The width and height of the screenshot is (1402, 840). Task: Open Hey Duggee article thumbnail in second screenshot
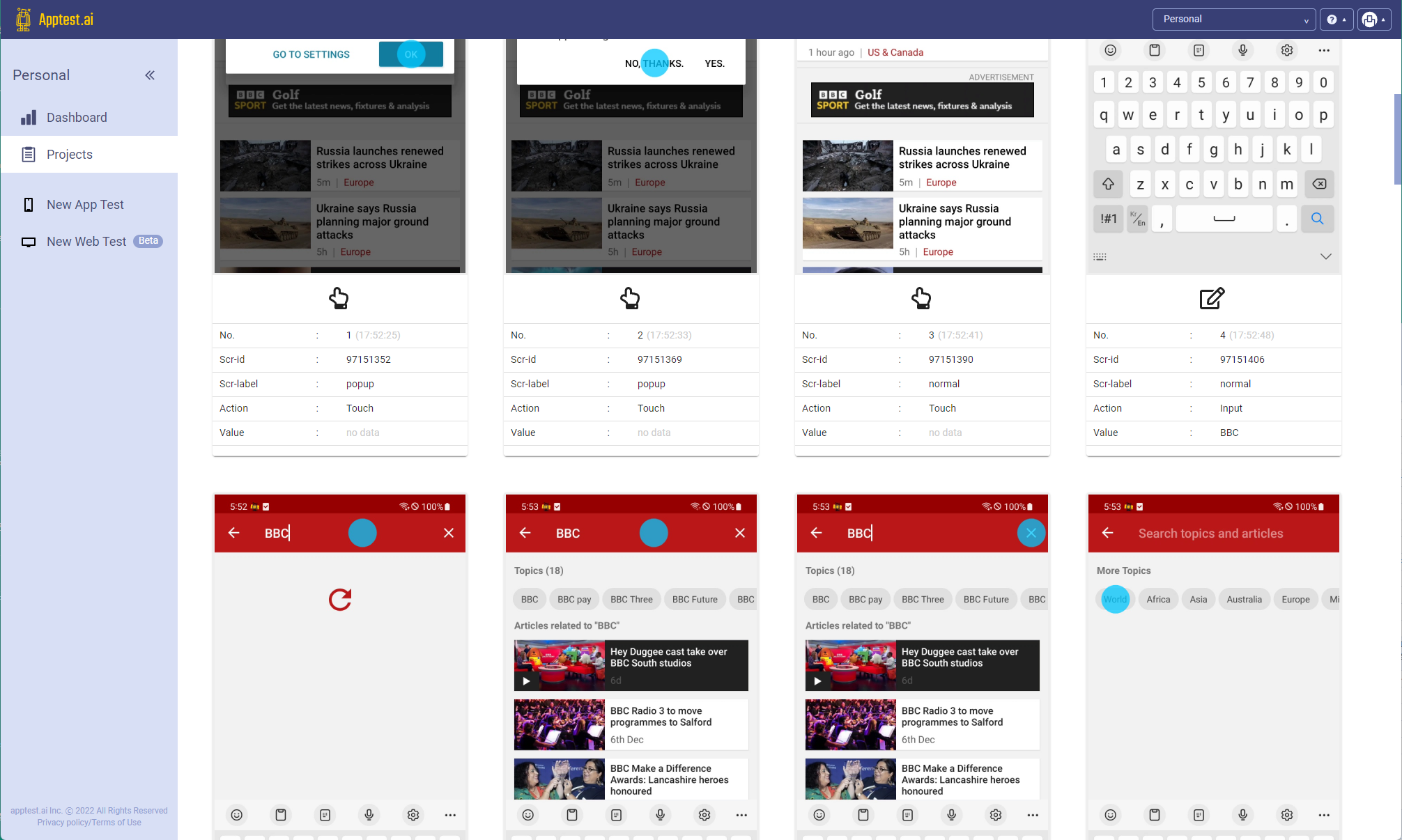(560, 665)
